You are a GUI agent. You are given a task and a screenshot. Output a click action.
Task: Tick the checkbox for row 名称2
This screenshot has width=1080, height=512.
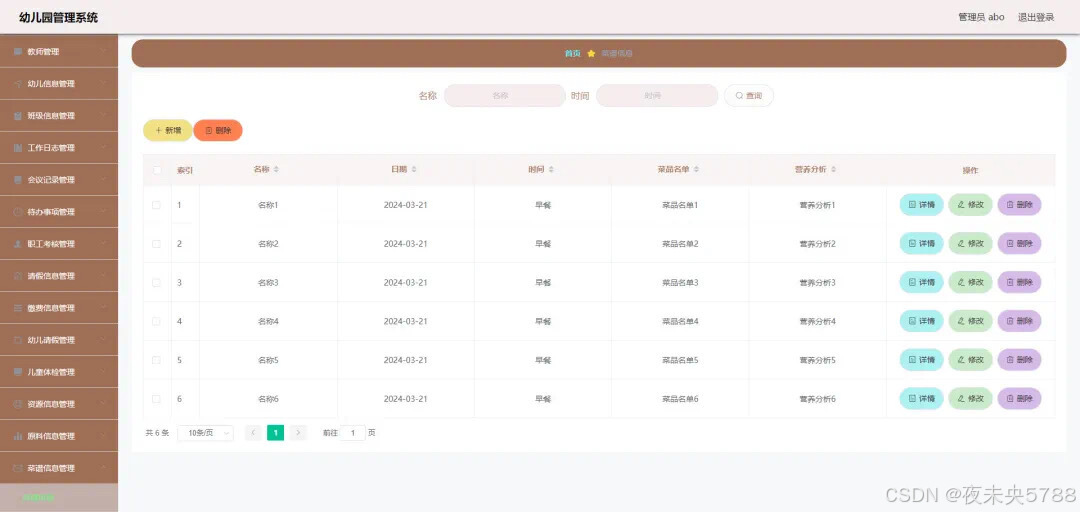(x=156, y=244)
